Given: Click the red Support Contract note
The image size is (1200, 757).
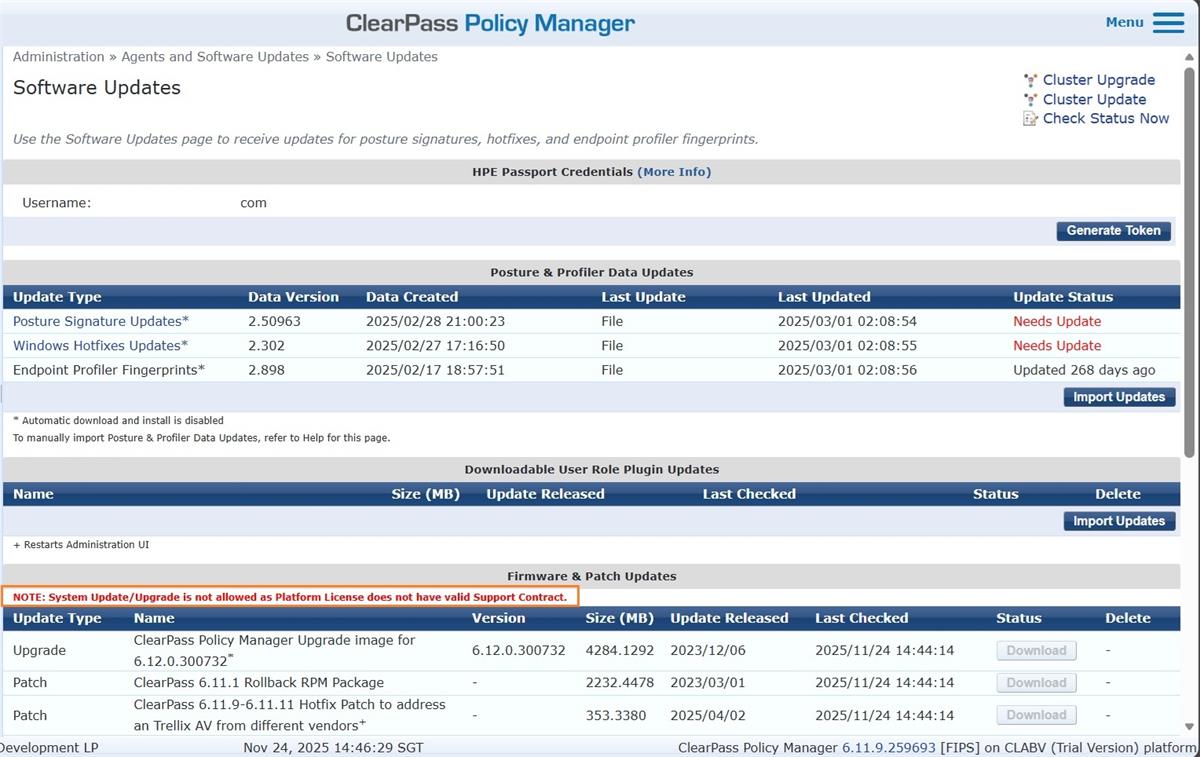Looking at the screenshot, I should pos(290,597).
